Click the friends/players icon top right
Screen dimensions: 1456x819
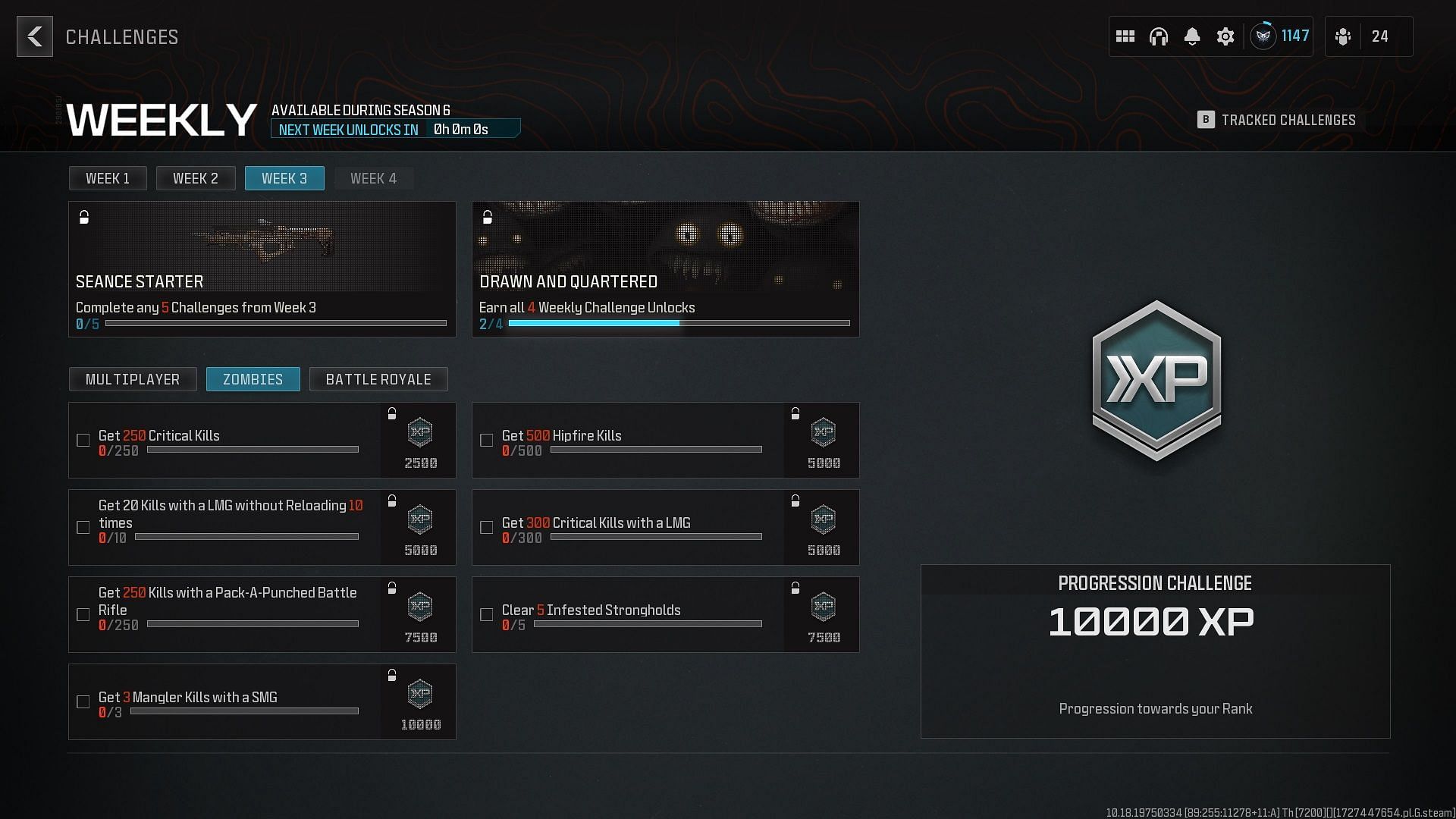click(1344, 36)
